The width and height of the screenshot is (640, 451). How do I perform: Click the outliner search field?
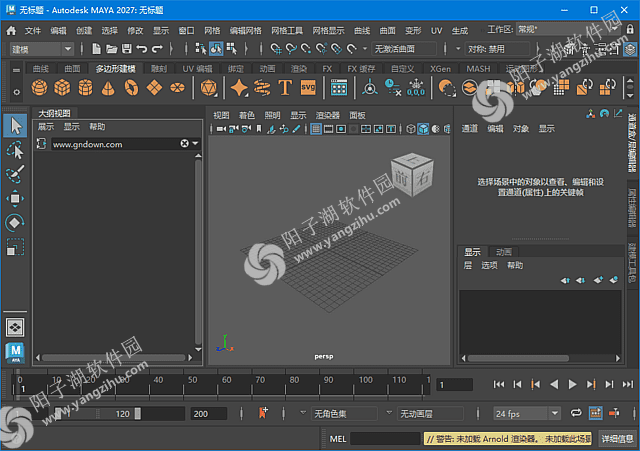pos(115,144)
